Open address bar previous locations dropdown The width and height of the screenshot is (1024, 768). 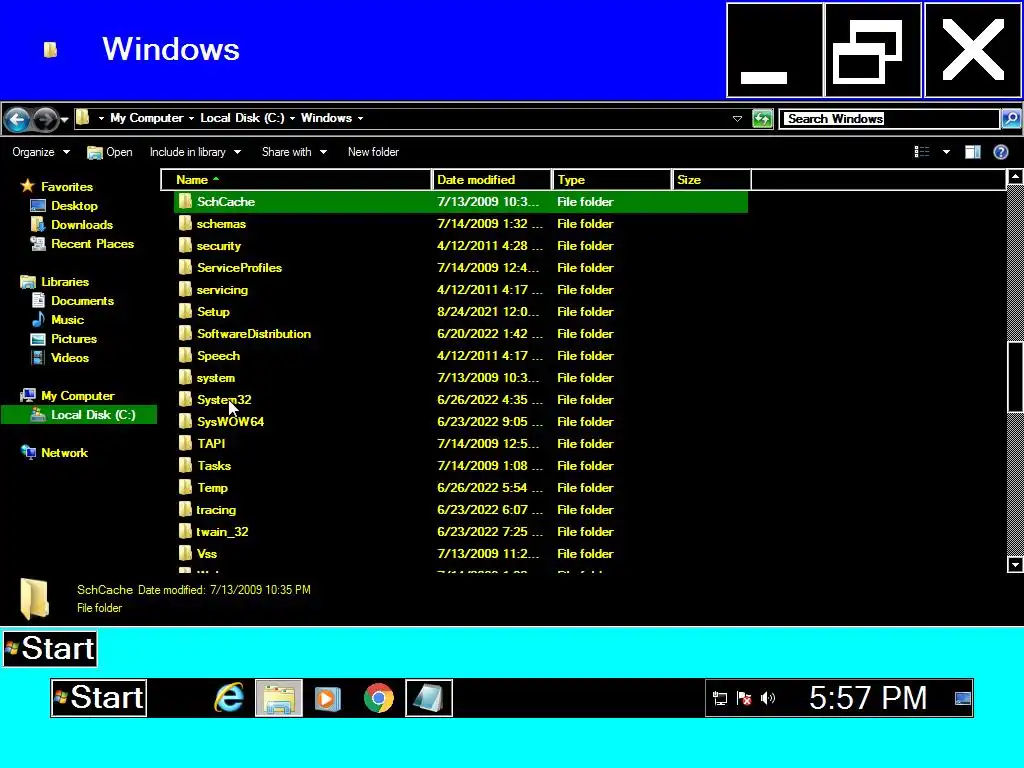click(737, 119)
